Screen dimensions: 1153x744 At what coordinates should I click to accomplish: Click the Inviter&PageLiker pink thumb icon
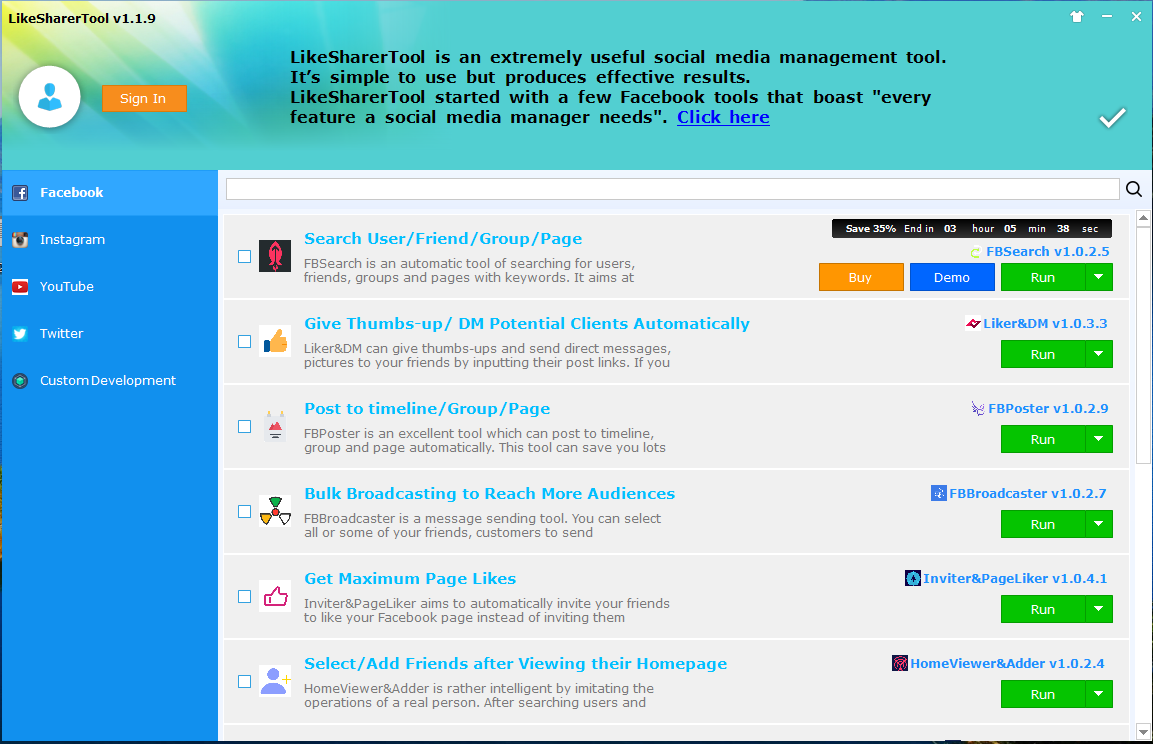point(275,596)
